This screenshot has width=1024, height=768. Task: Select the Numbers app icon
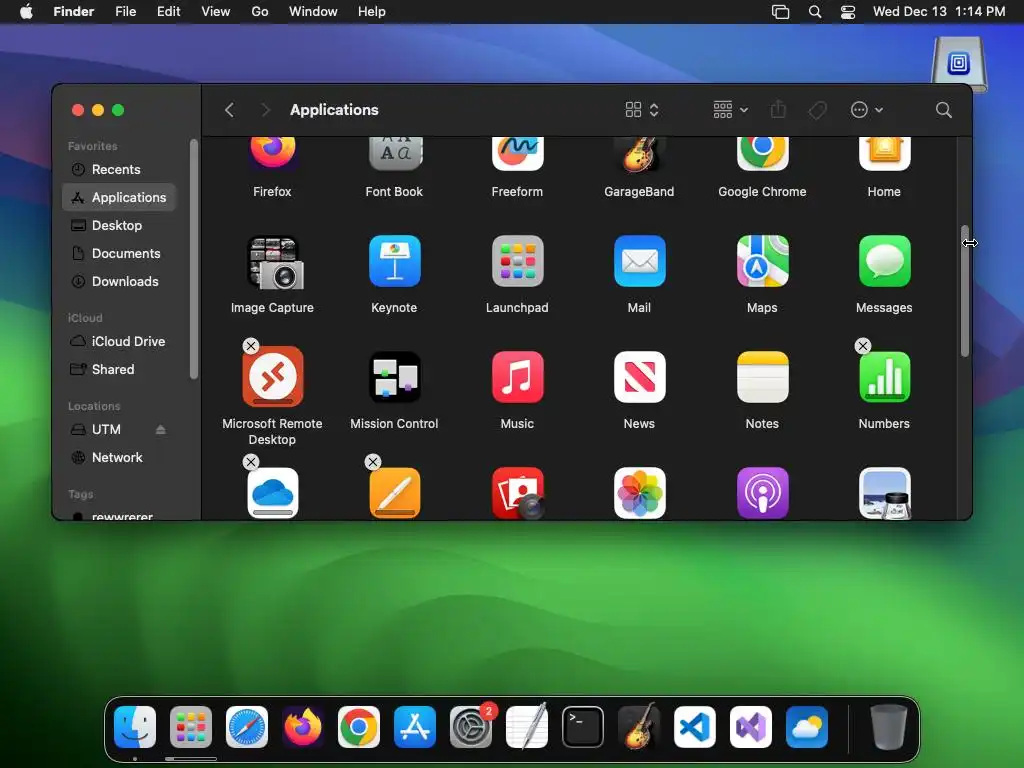click(884, 377)
